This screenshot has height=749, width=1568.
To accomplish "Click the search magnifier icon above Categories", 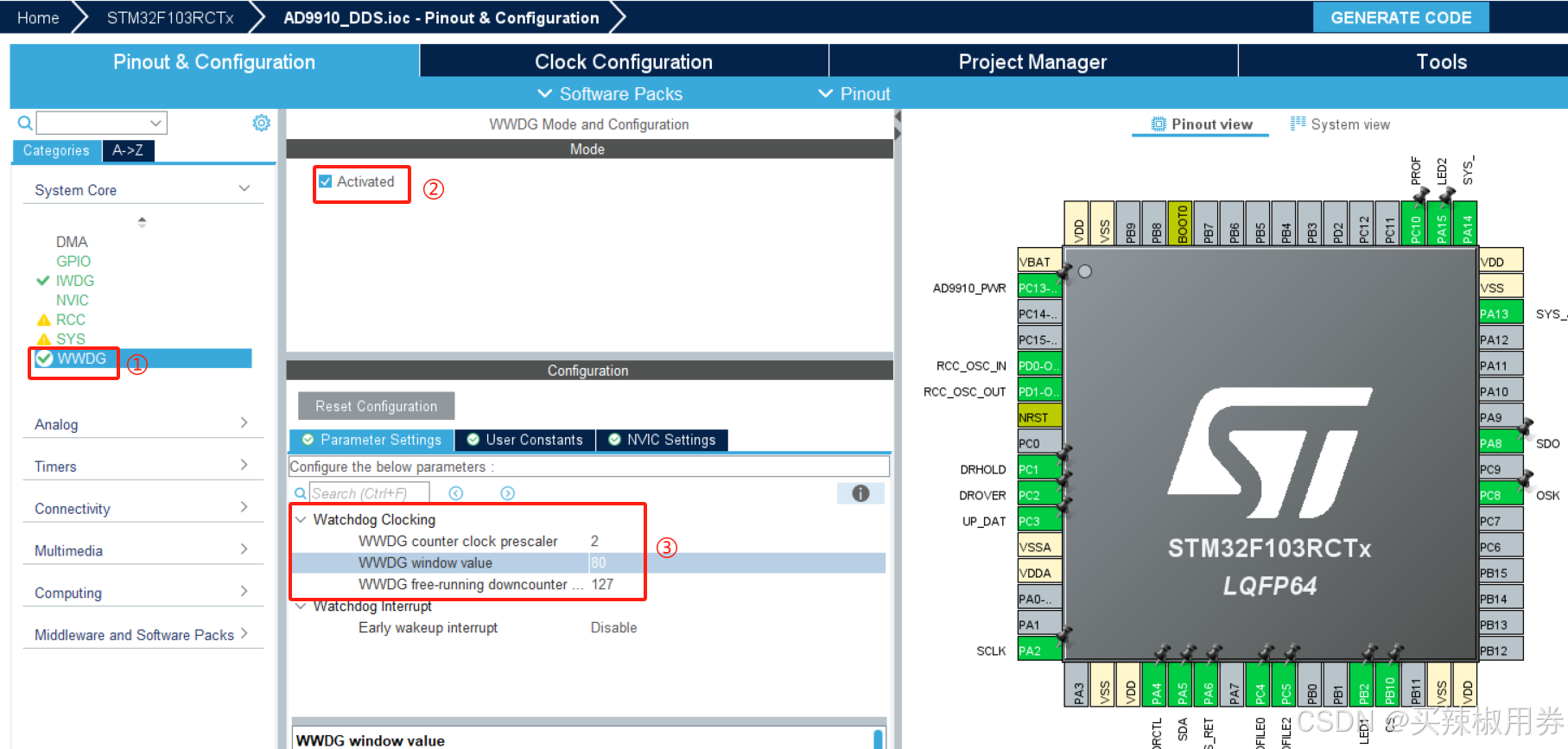I will pos(25,123).
